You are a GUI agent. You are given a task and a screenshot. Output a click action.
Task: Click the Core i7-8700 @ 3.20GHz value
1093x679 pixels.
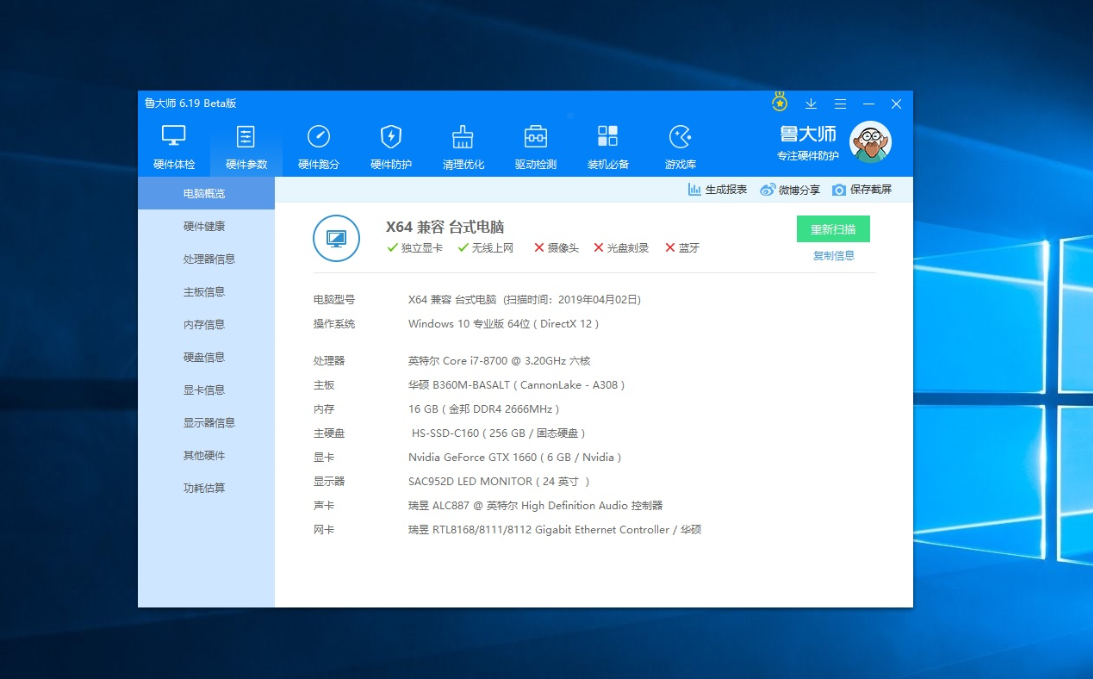[499, 360]
